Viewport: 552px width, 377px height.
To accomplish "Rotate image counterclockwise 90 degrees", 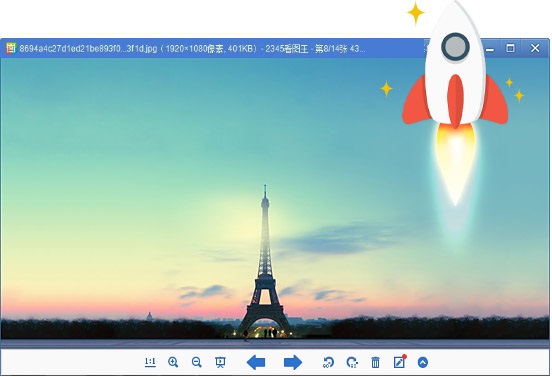I will 328,363.
